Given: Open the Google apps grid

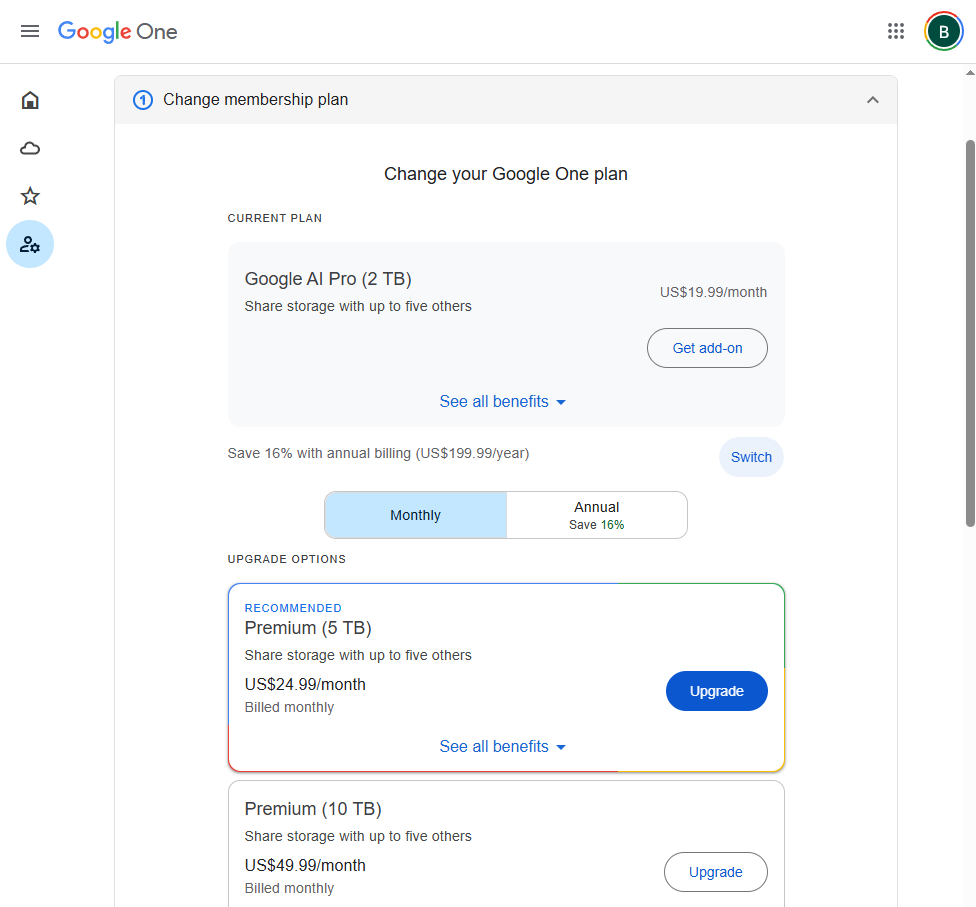Looking at the screenshot, I should [x=895, y=31].
